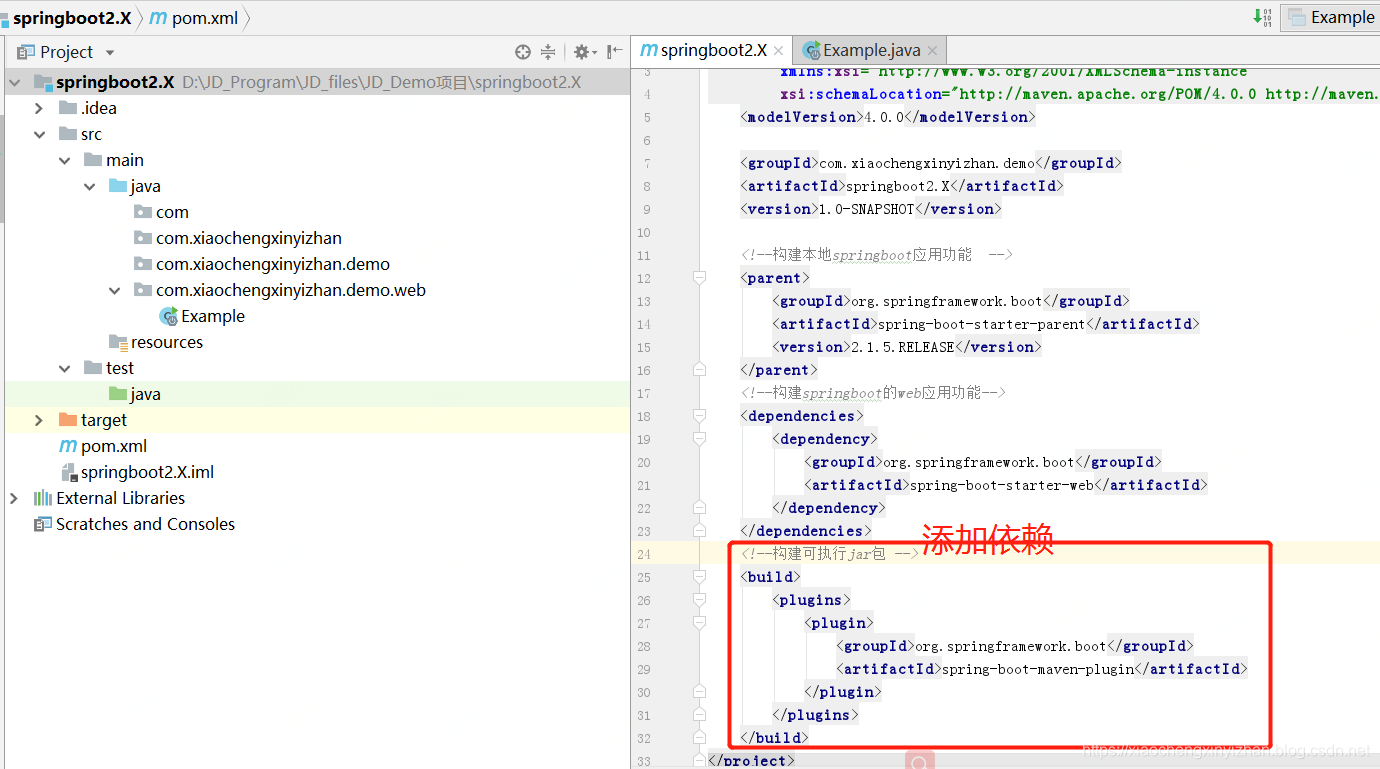Click the com.xiaochengxinyizhan.demo groupId text

pos(926,163)
